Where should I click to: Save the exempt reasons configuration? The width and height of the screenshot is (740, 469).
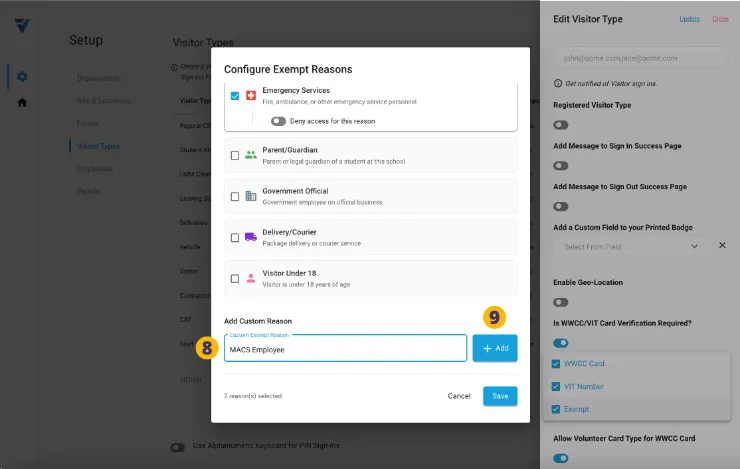(500, 396)
